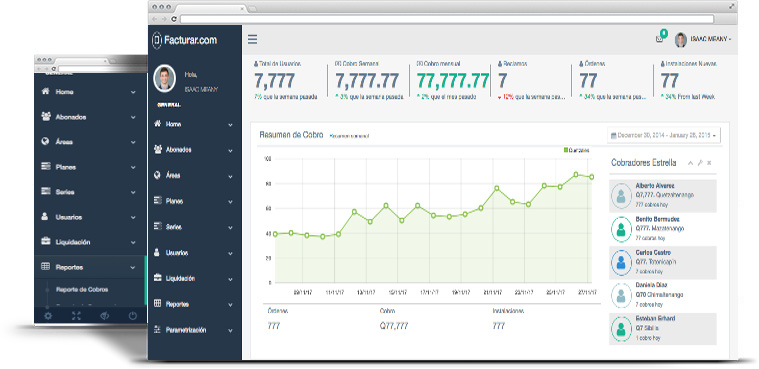Expand the Áreas chevron in the main sidebar
This screenshot has width=759, height=369.
click(x=230, y=176)
